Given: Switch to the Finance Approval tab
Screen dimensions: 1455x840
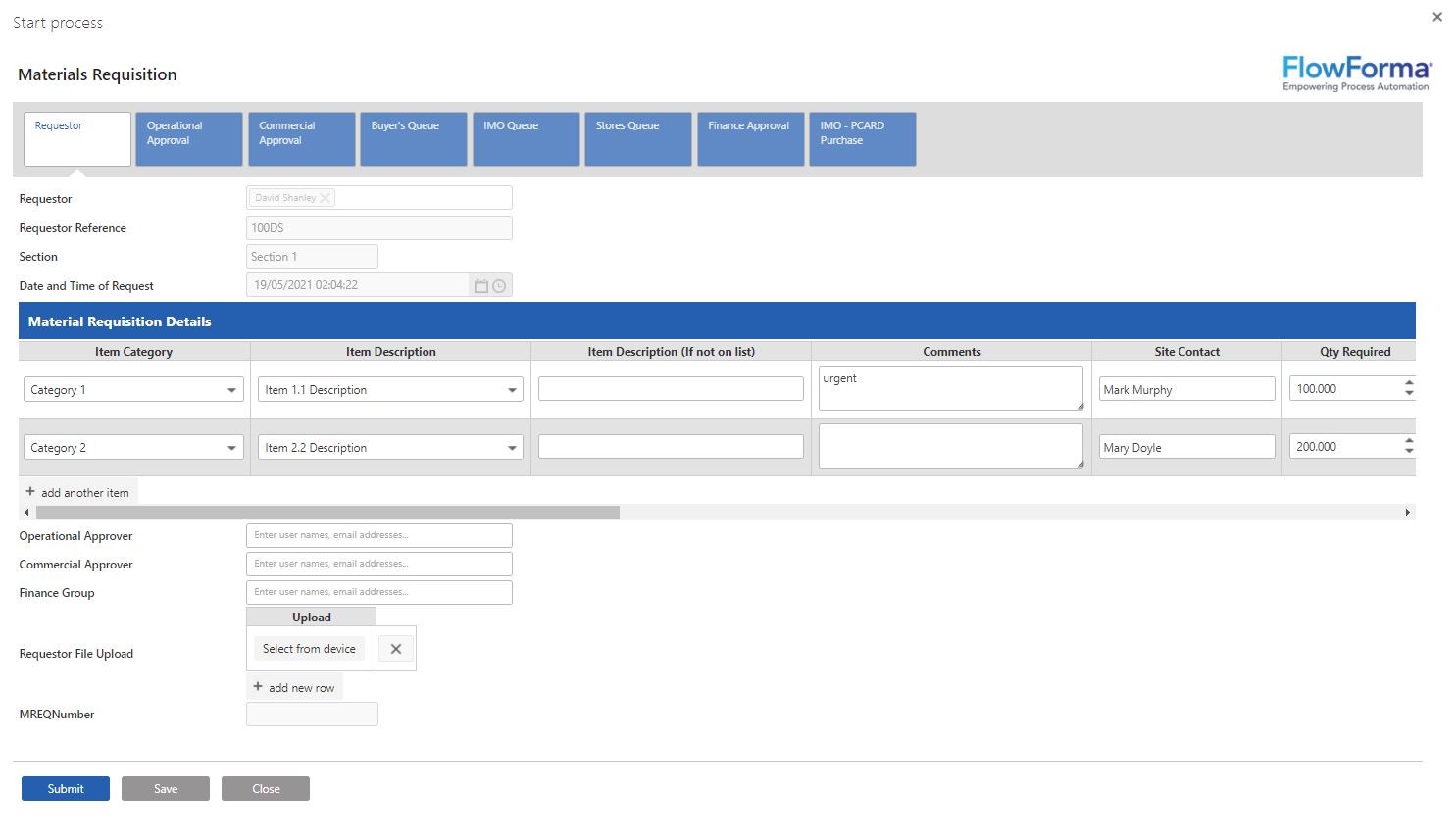Looking at the screenshot, I should pos(750,138).
